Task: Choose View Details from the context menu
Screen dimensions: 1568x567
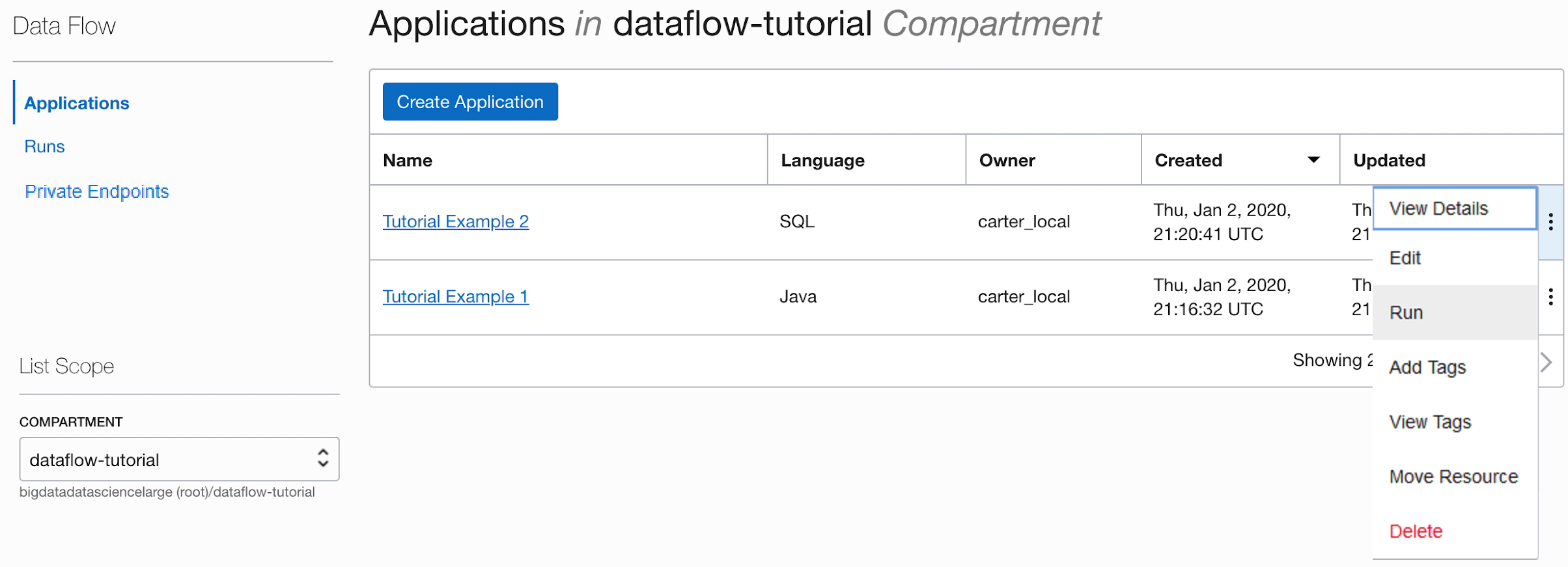Action: (x=1438, y=209)
